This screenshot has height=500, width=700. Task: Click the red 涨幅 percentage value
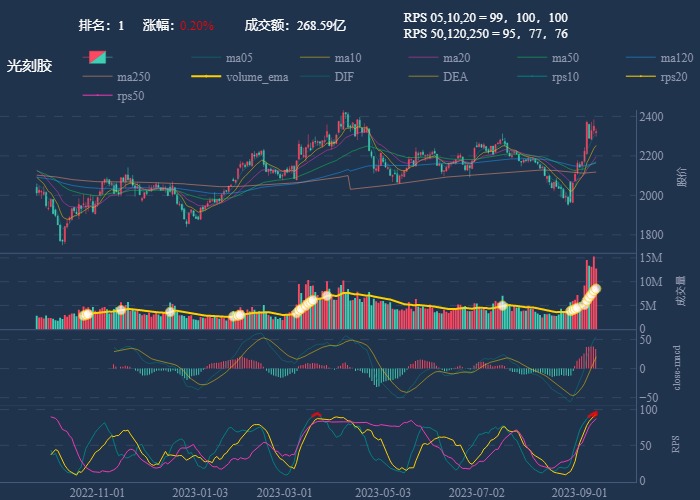[x=197, y=25]
